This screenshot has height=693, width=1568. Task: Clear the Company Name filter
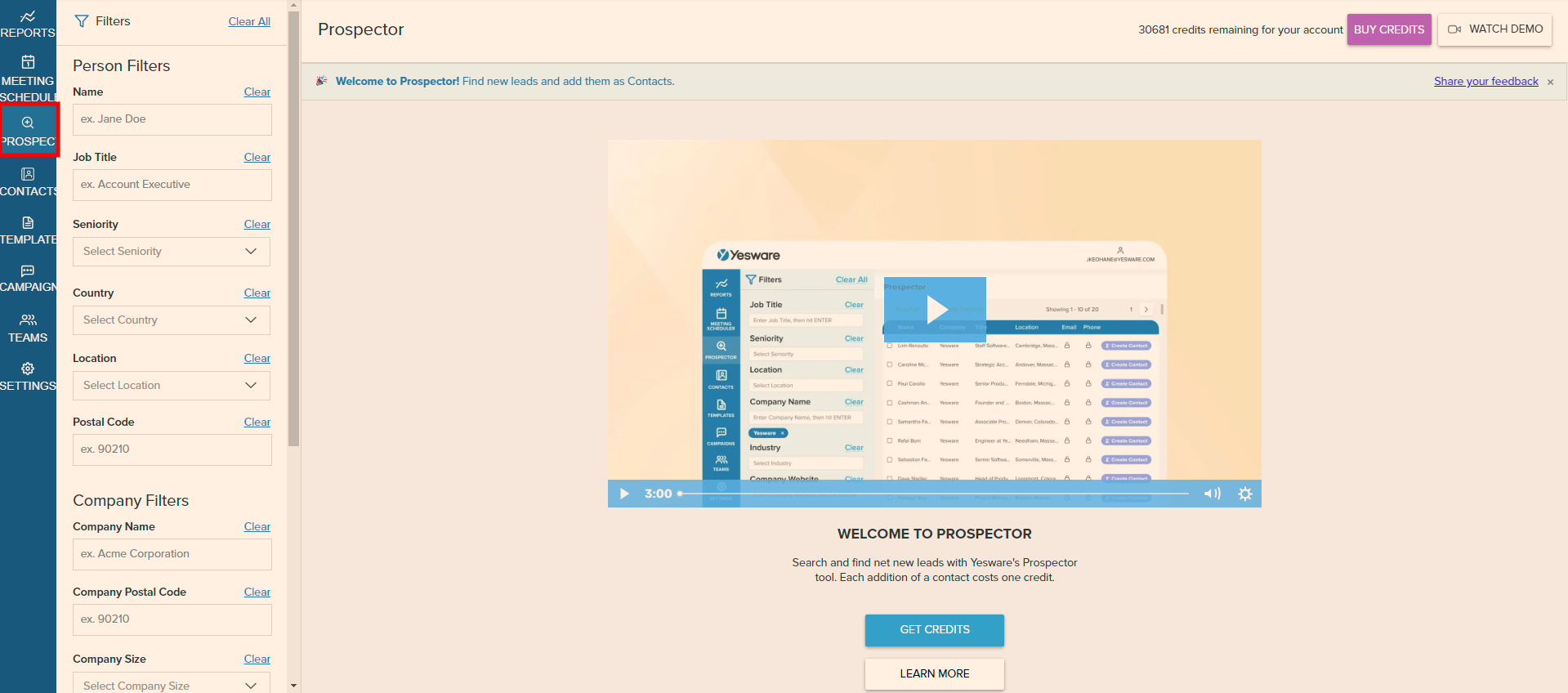coord(257,526)
